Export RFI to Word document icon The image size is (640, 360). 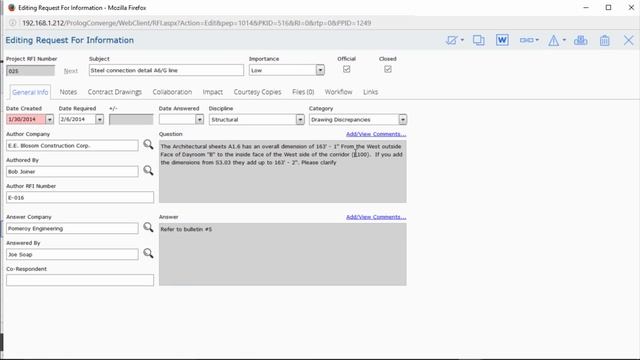(502, 40)
